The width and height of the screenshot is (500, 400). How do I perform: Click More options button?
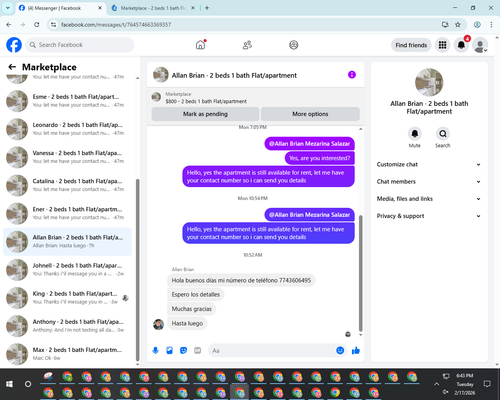point(310,114)
